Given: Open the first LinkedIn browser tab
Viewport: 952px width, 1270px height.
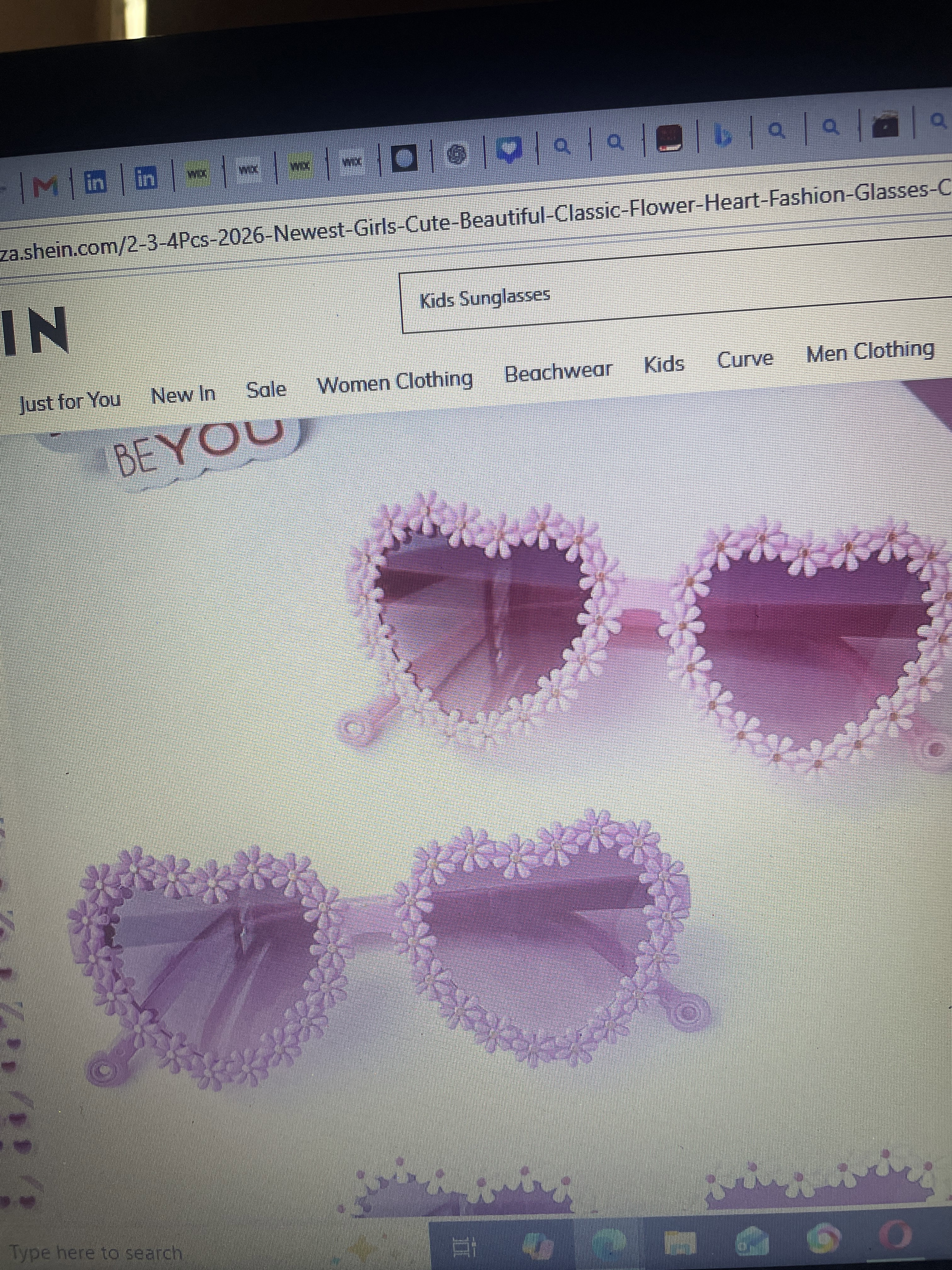Looking at the screenshot, I should [x=96, y=182].
